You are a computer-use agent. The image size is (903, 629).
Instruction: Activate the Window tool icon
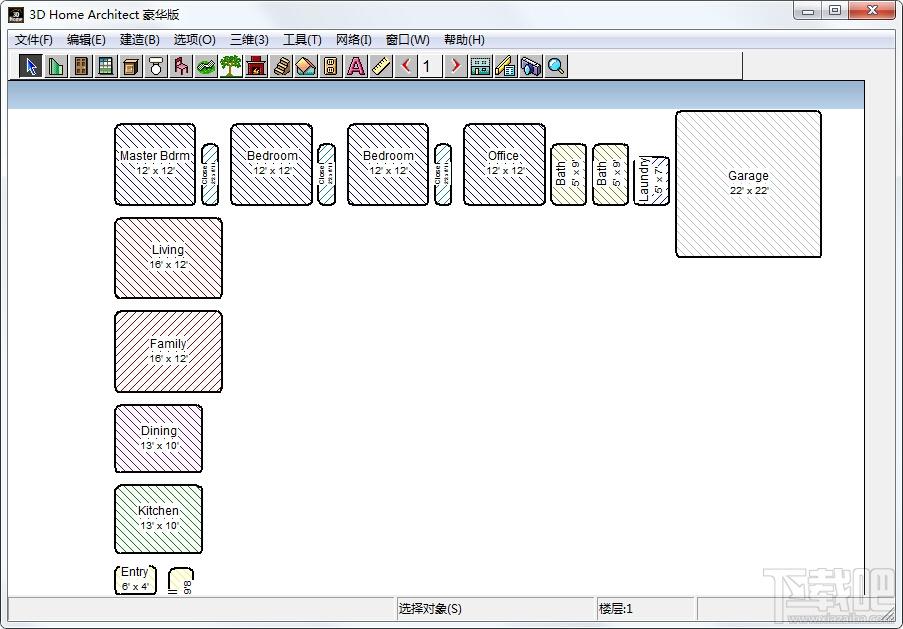point(106,66)
